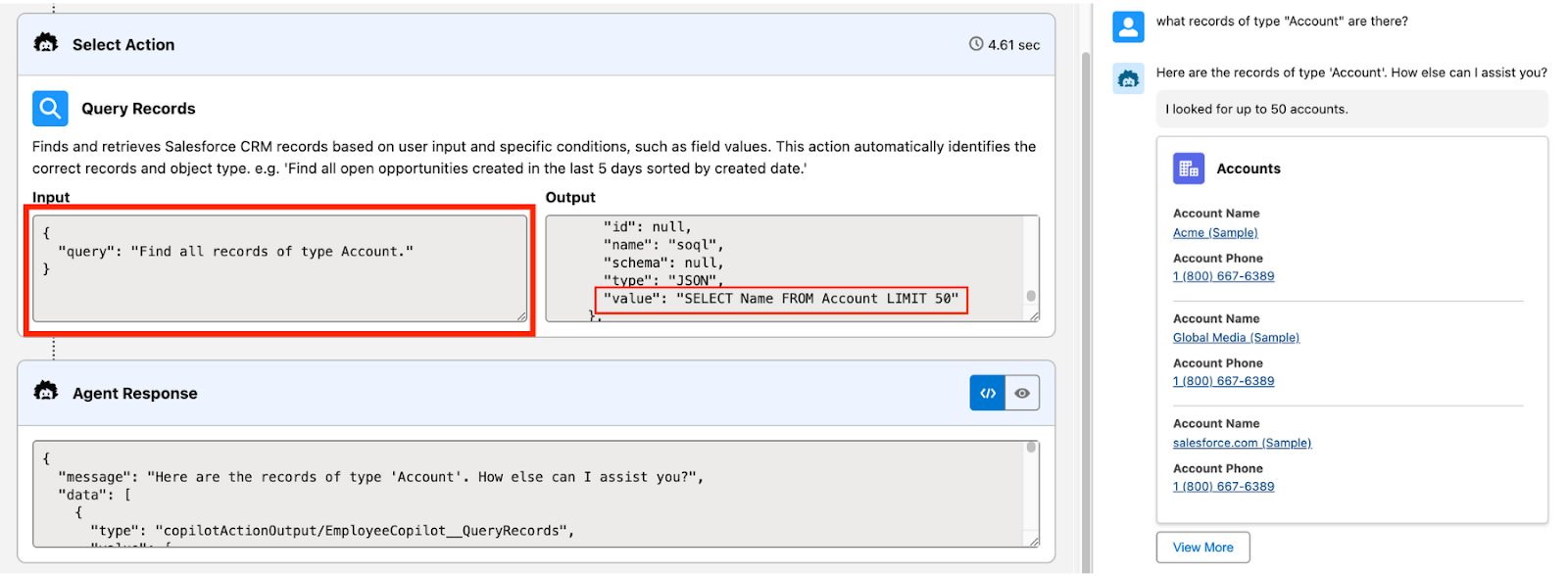1568x576 pixels.
Task: Call the phone number under salesforce.com (Sample)
Action: pos(1224,486)
